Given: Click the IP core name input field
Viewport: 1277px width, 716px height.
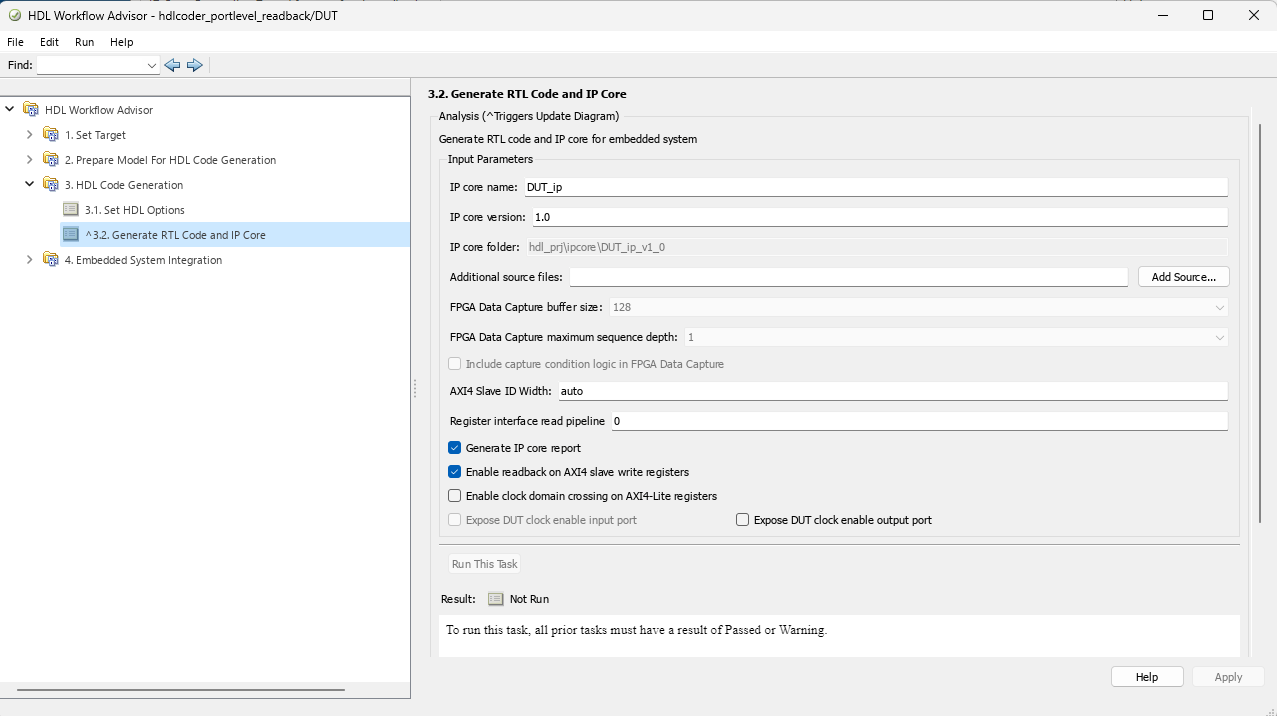Looking at the screenshot, I should pyautogui.click(x=875, y=187).
